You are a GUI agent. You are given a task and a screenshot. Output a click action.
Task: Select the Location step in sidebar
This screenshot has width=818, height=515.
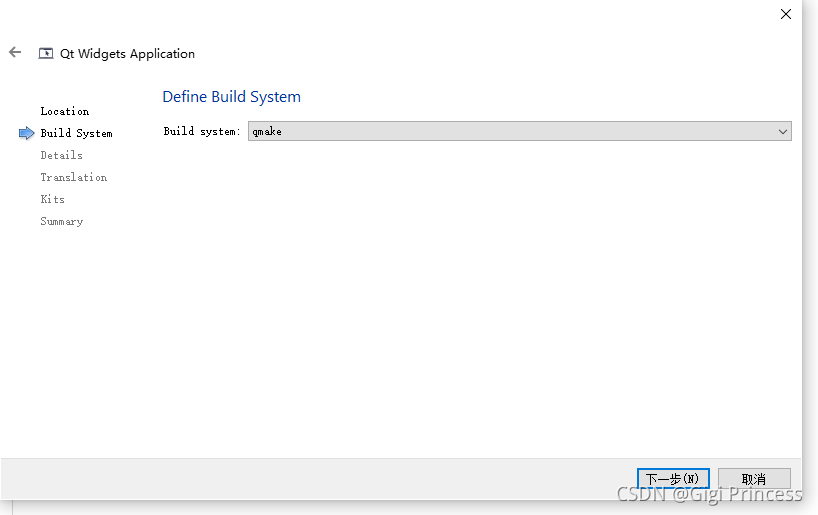pos(65,111)
